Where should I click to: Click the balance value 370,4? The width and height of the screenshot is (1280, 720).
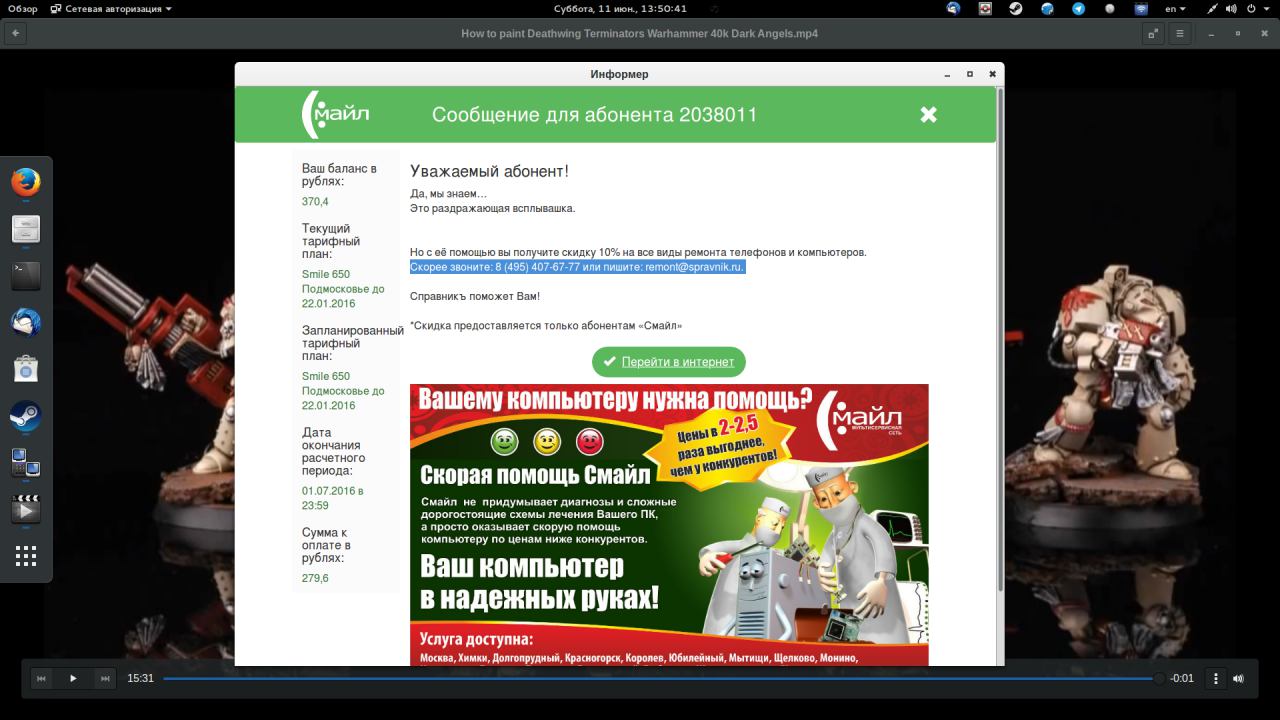(x=315, y=202)
